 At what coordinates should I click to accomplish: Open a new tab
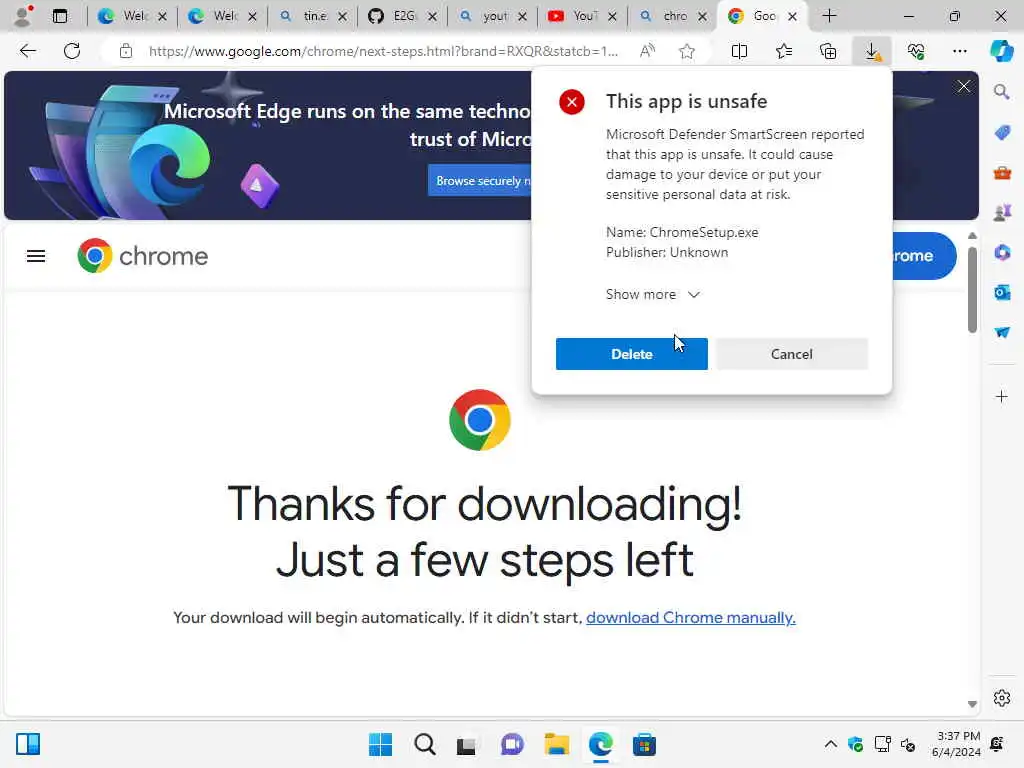[829, 16]
